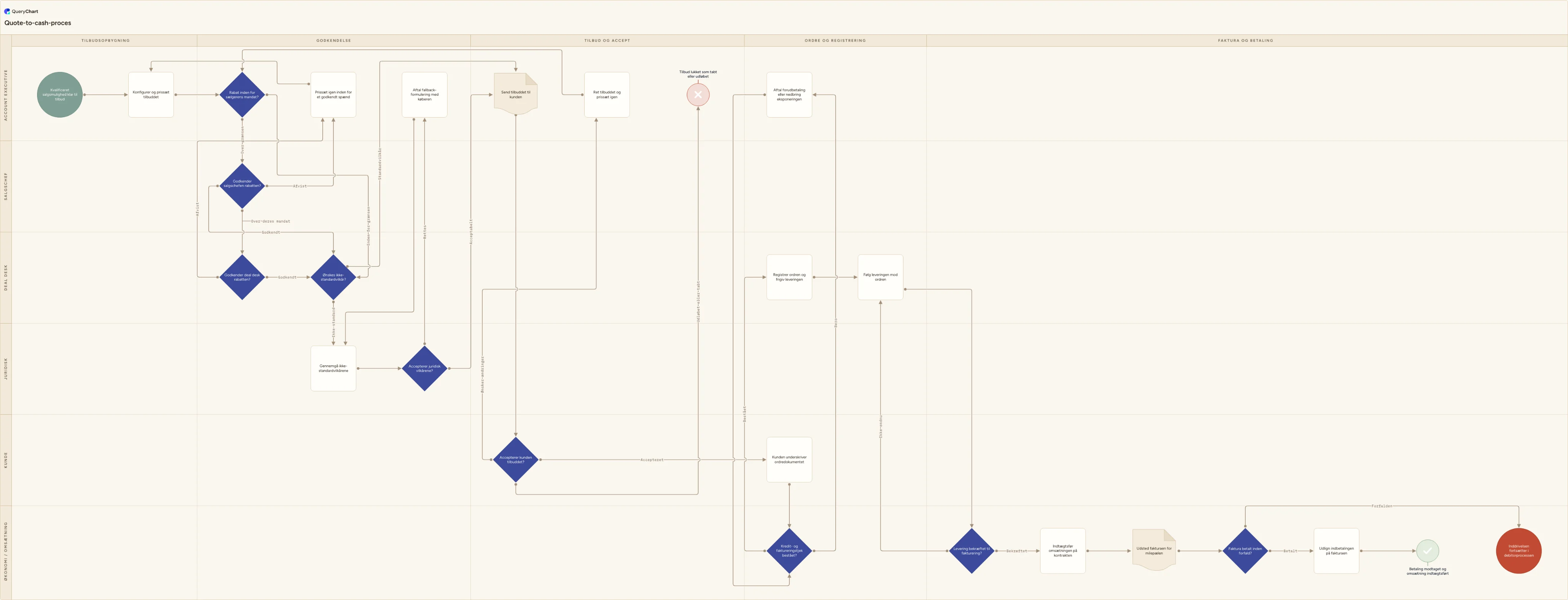Click the 'Quote-to-cash-proces' diagram title

coord(38,23)
